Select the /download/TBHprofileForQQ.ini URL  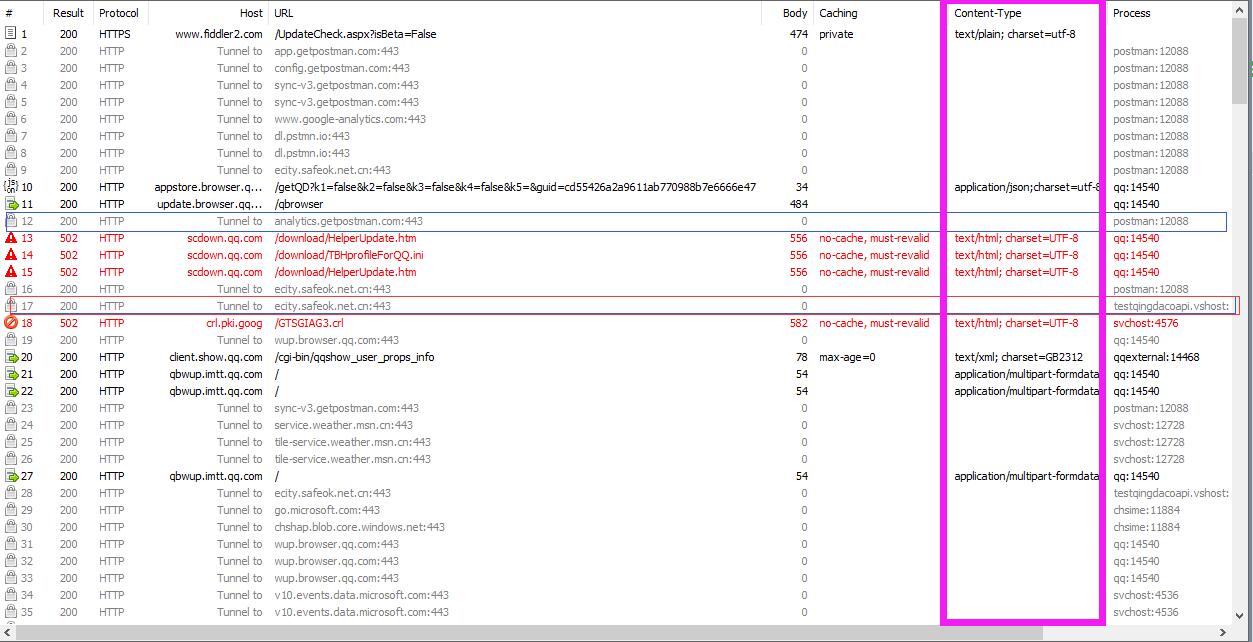(x=348, y=255)
